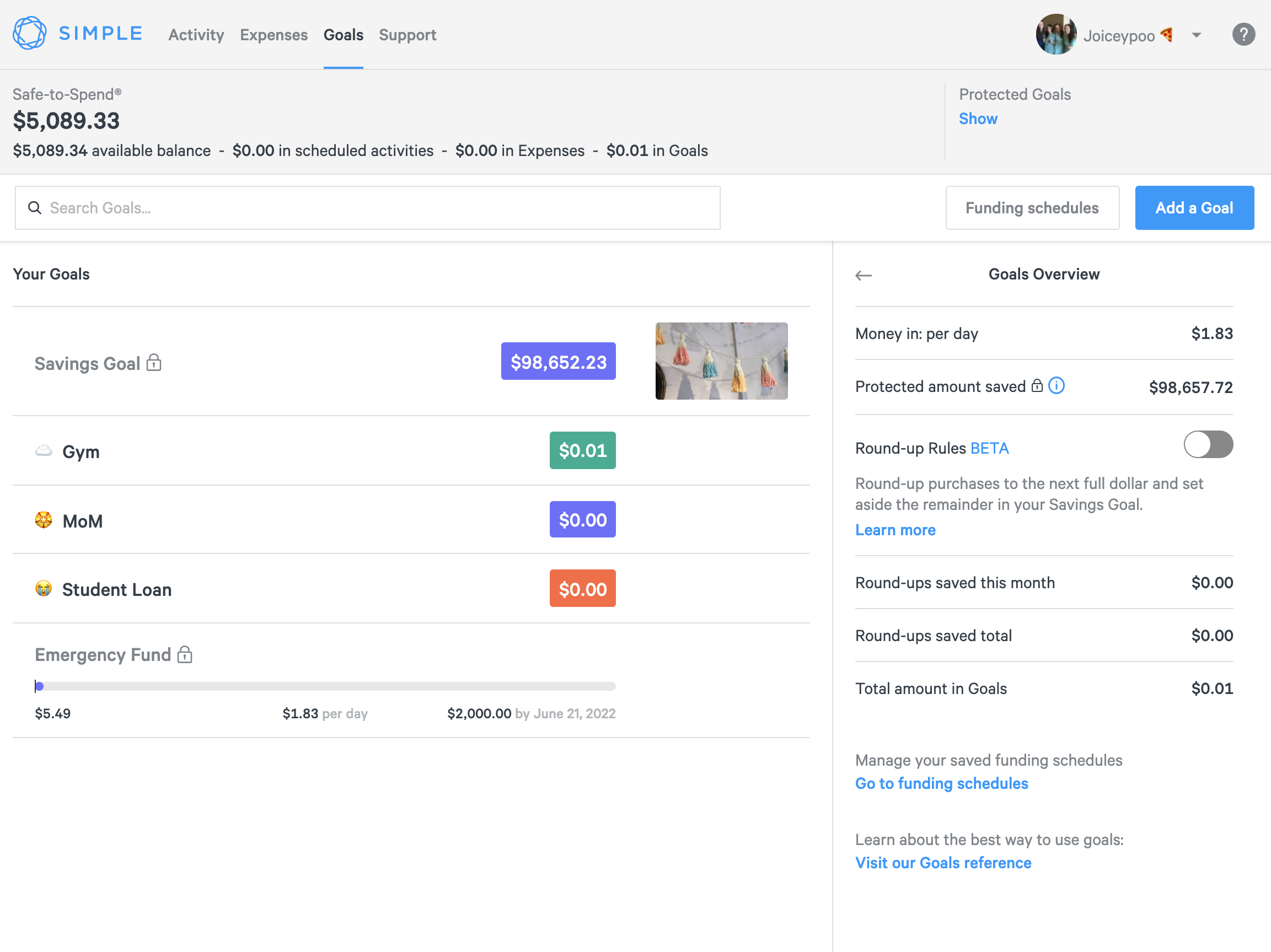This screenshot has height=952, width=1271.
Task: Click the back arrow in Goals Overview
Action: [x=863, y=276]
